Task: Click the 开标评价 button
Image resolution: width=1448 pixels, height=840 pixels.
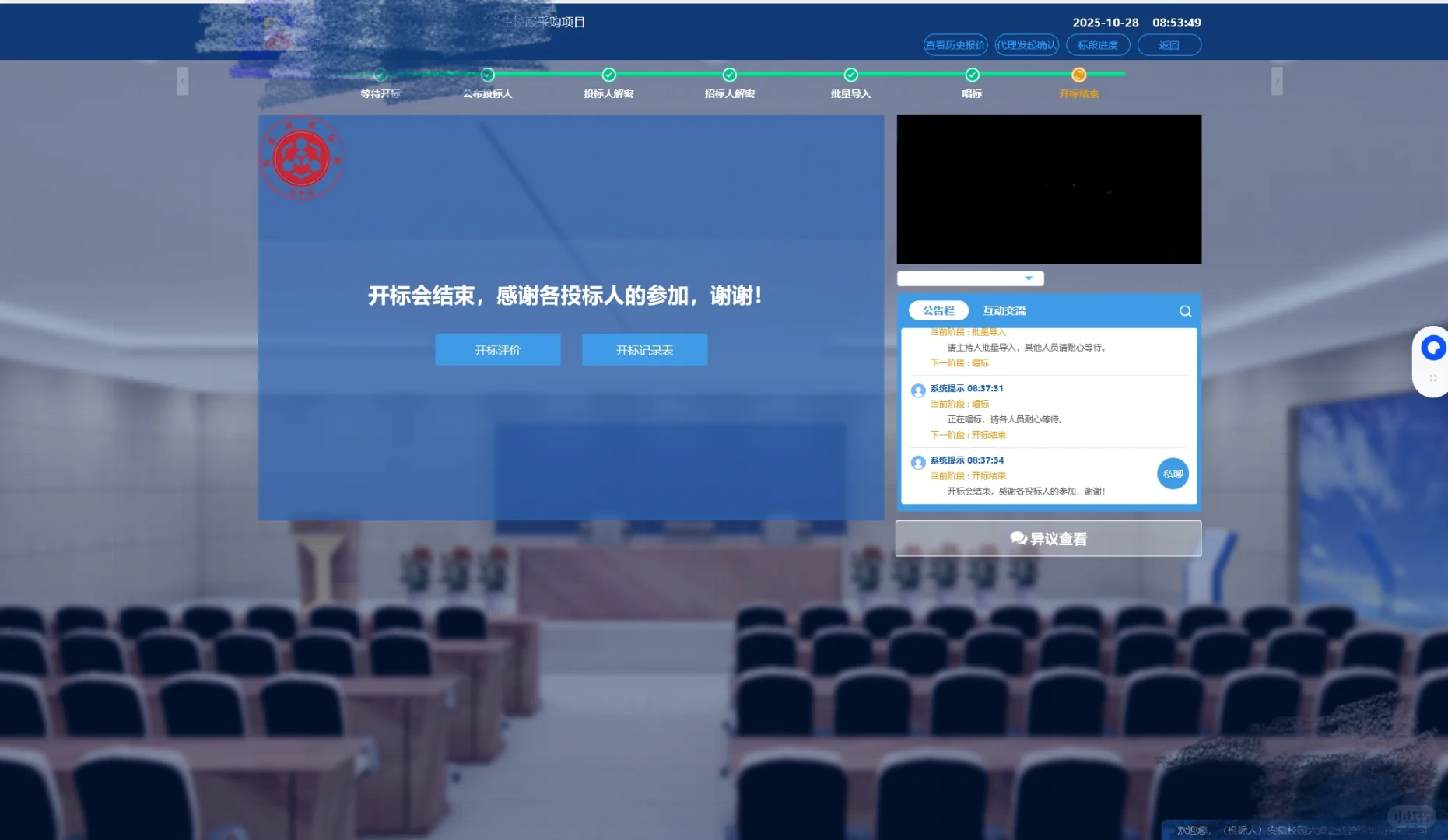Action: 497,349
